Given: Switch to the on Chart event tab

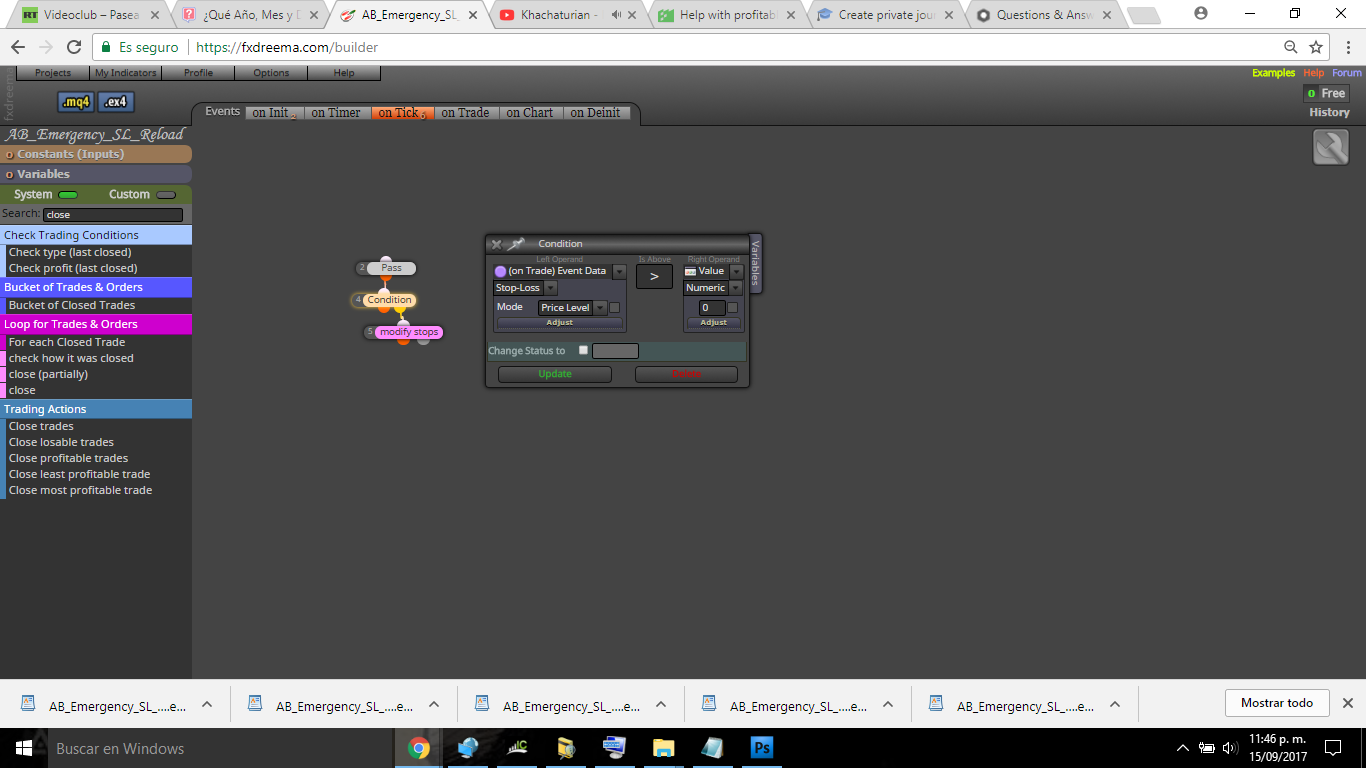Looking at the screenshot, I should click(x=530, y=113).
